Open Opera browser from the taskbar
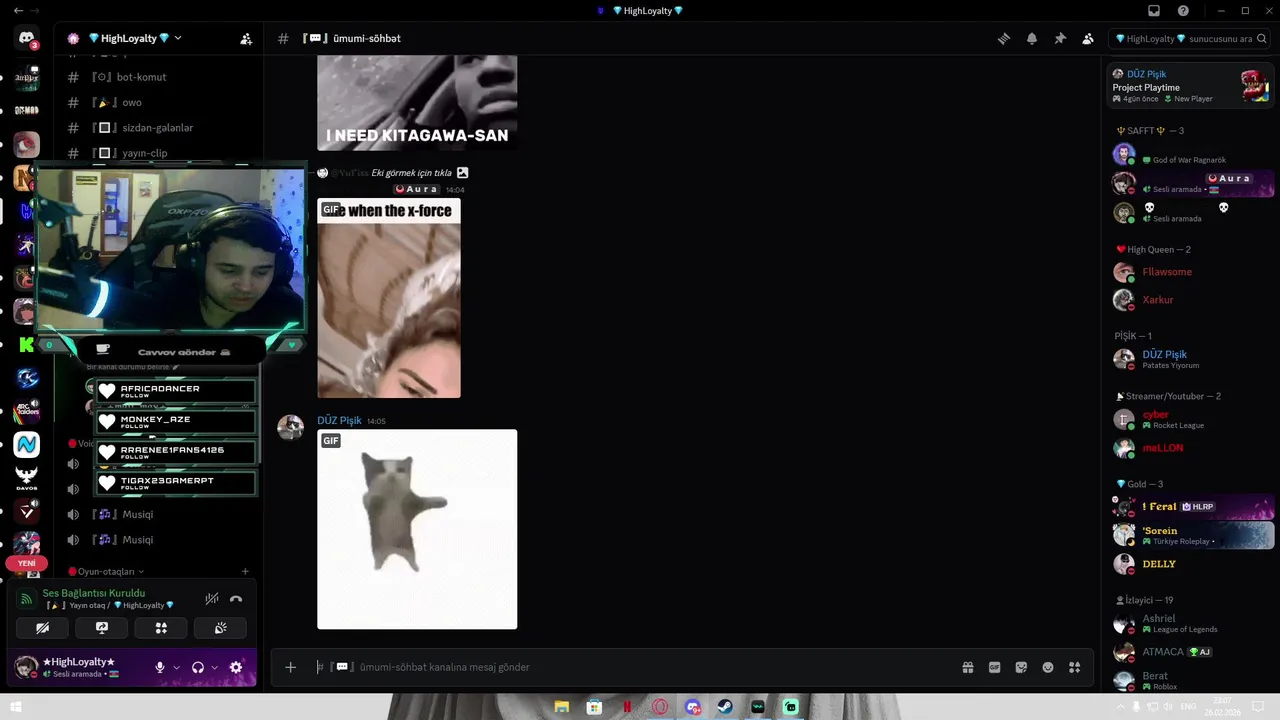The width and height of the screenshot is (1280, 720). (660, 707)
